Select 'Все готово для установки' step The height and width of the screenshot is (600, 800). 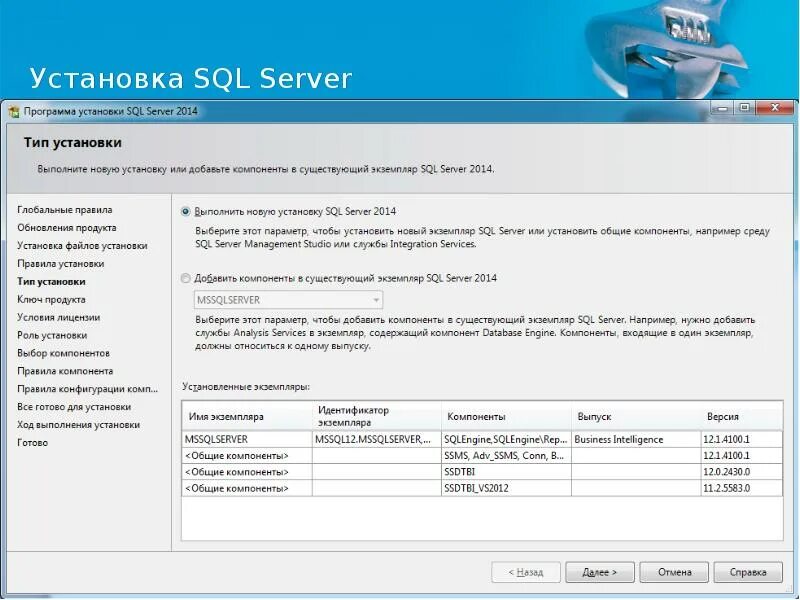click(74, 407)
